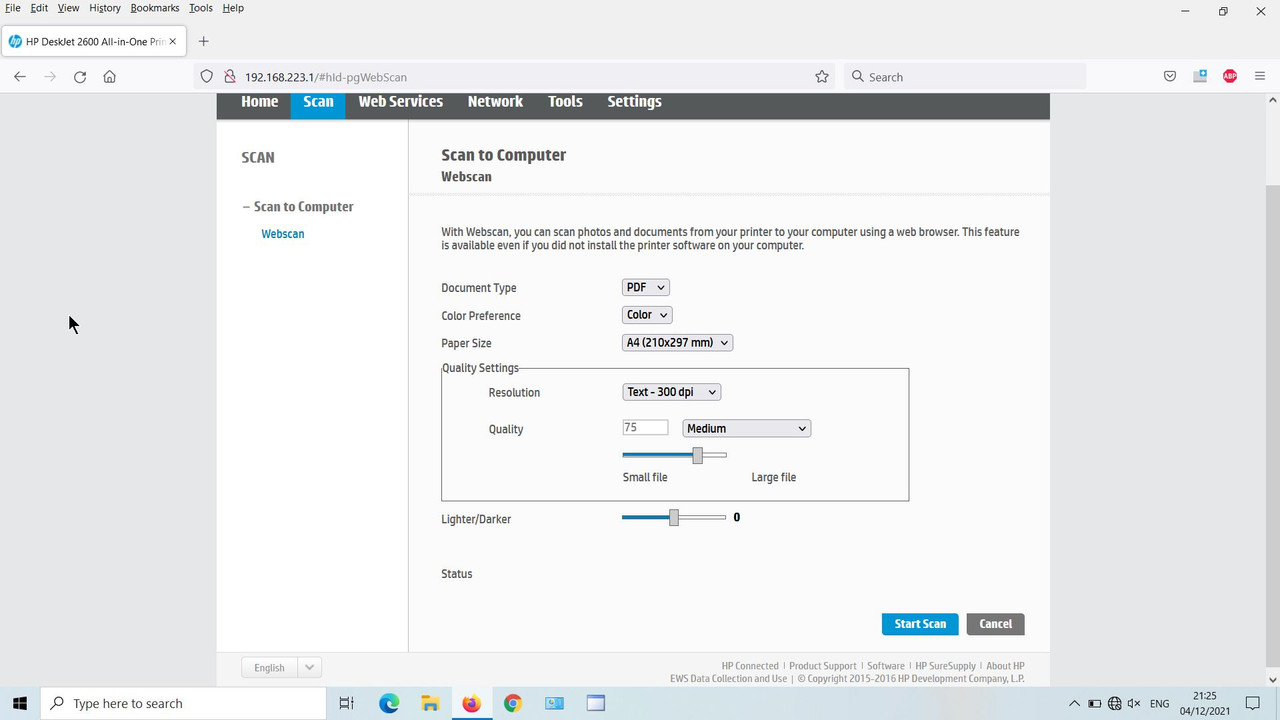Screen dimensions: 1280x720
Task: Click the ENG input language indicator
Action: [x=1160, y=704]
